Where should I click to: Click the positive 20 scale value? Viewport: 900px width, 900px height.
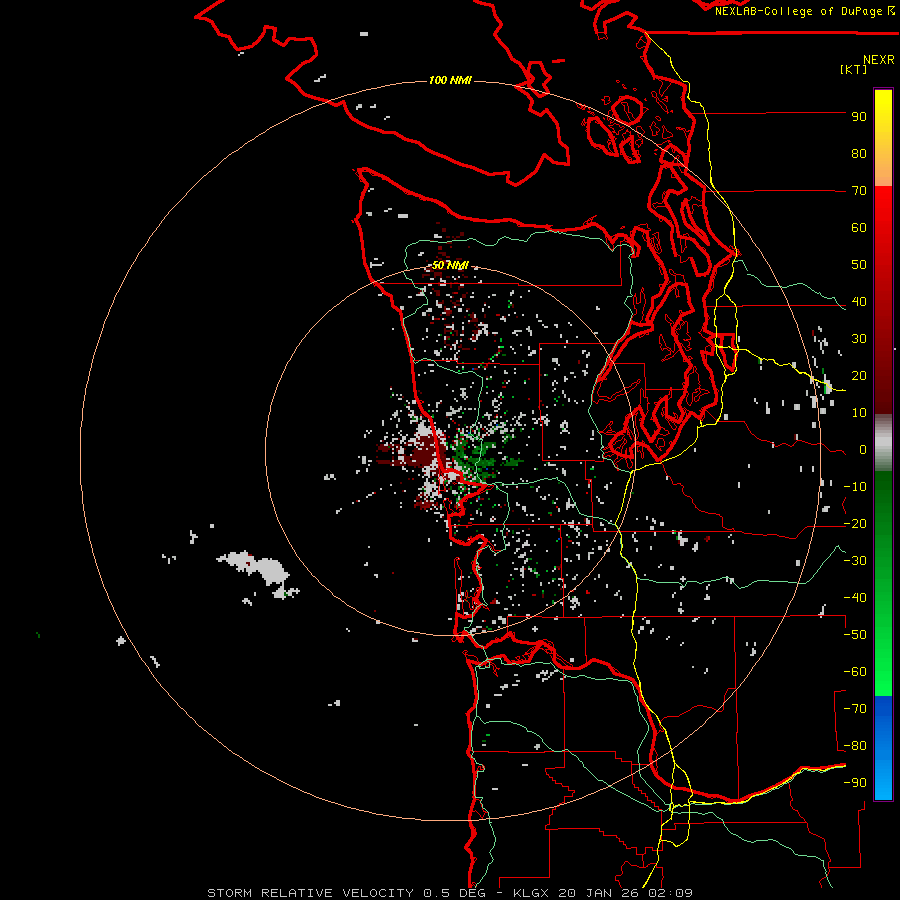pos(859,376)
